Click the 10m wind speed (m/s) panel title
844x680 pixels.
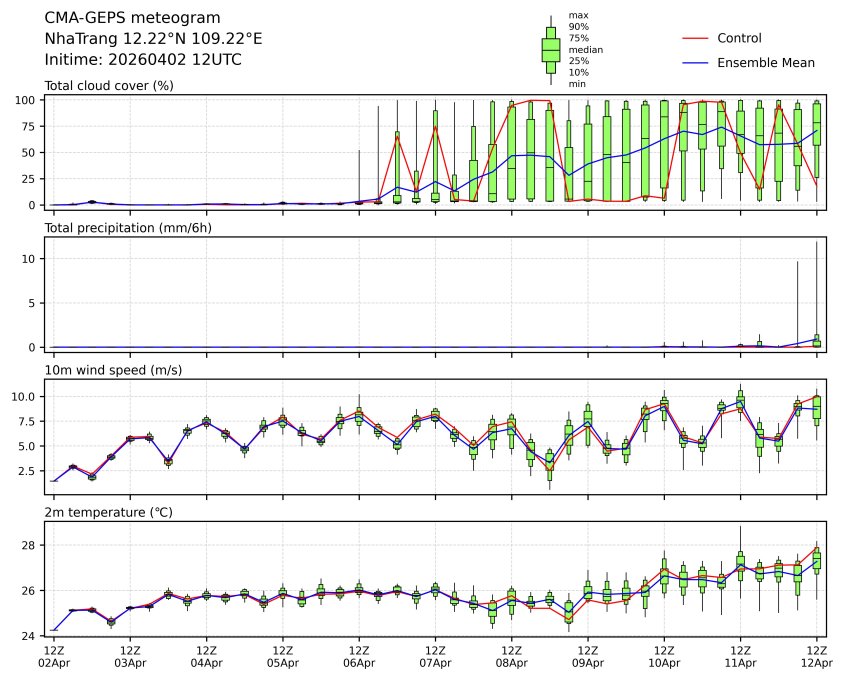[x=111, y=371]
